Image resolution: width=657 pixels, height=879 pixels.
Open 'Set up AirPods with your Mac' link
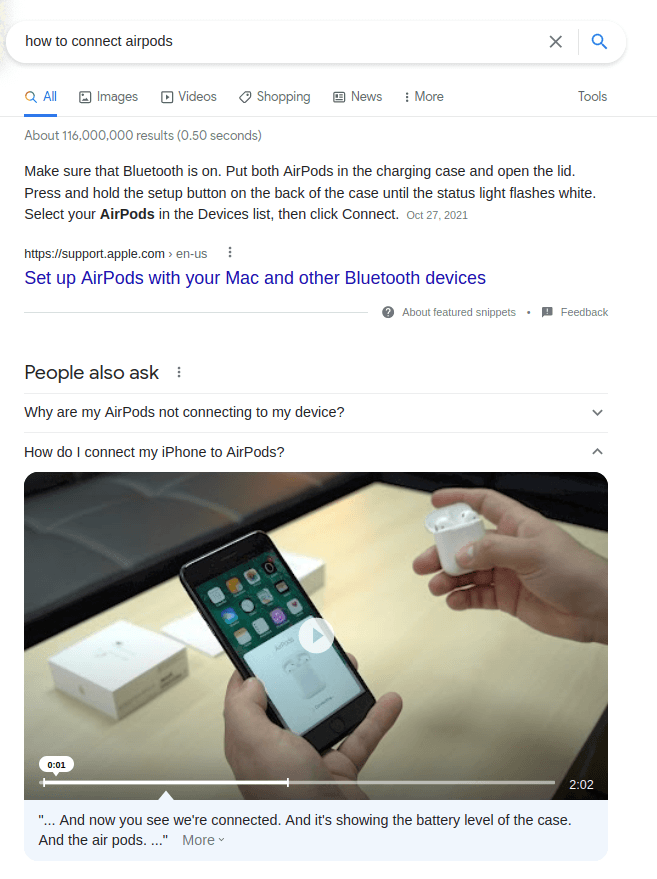[x=255, y=278]
